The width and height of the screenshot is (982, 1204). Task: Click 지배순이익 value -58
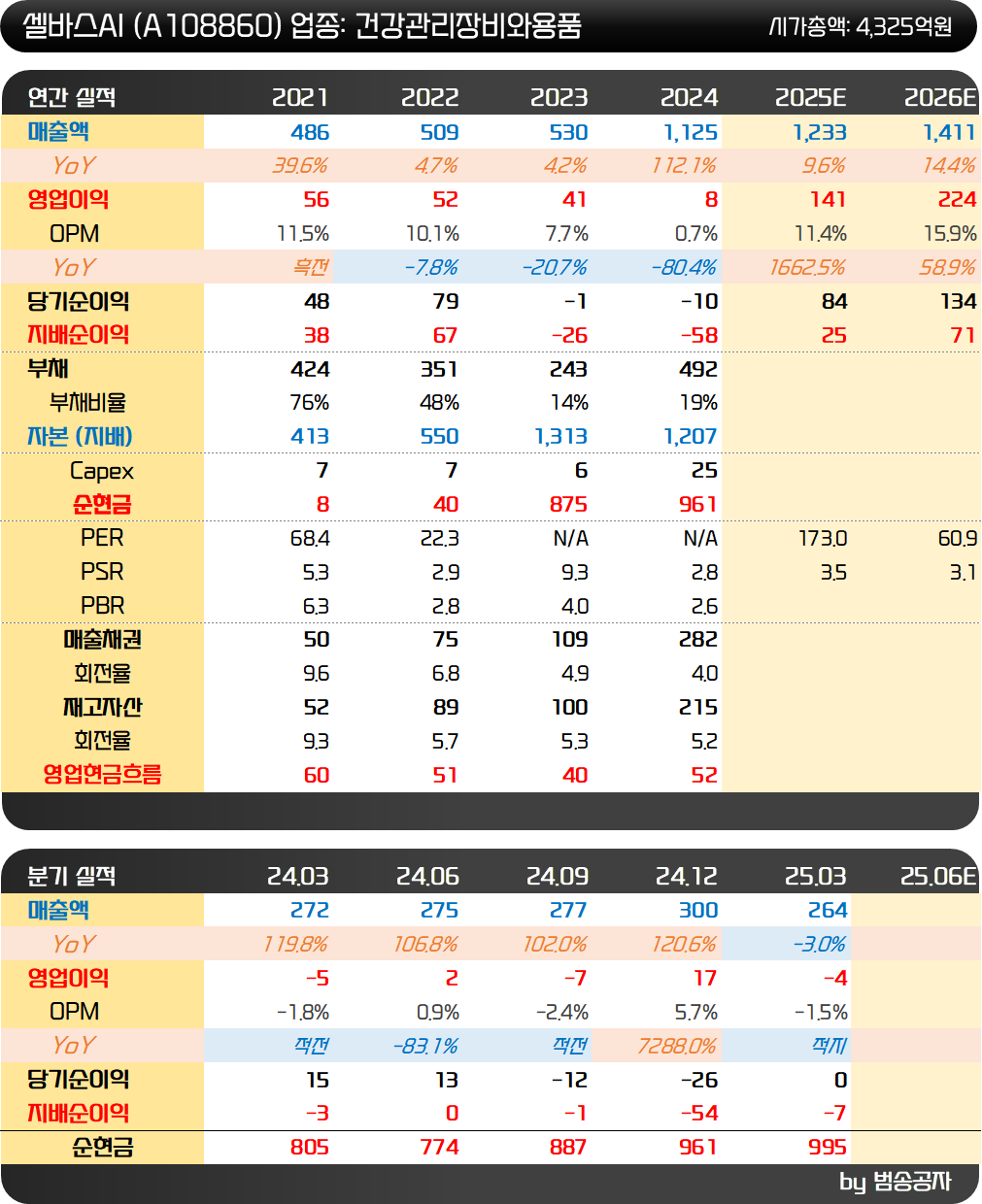pyautogui.click(x=699, y=335)
